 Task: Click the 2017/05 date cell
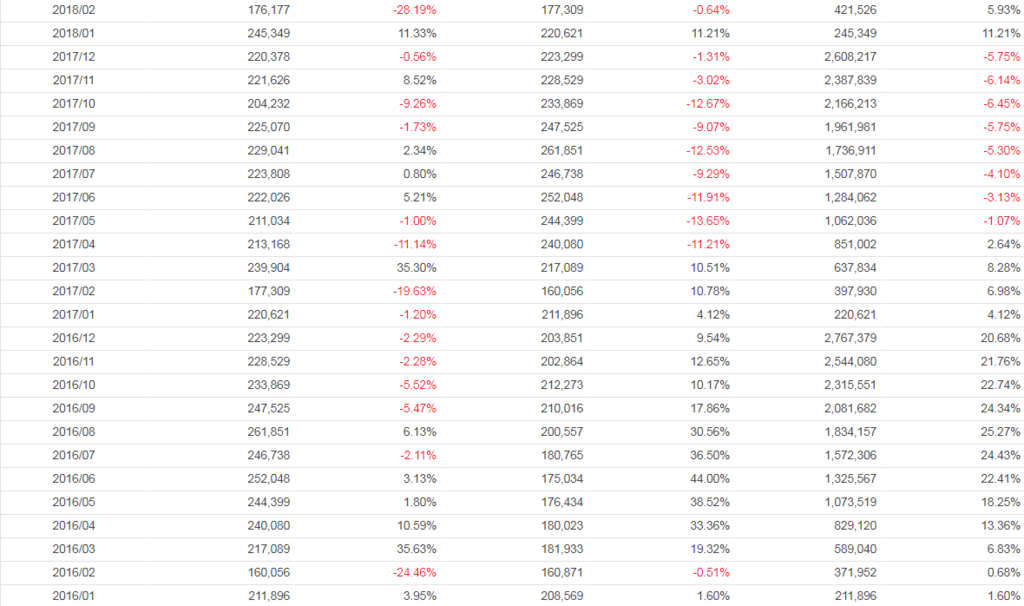74,221
